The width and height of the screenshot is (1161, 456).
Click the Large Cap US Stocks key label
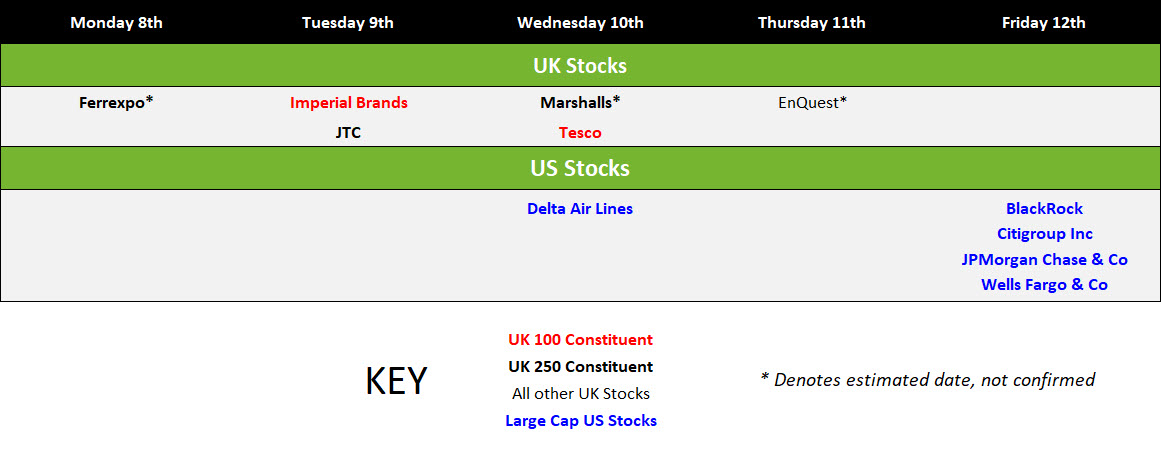(580, 420)
